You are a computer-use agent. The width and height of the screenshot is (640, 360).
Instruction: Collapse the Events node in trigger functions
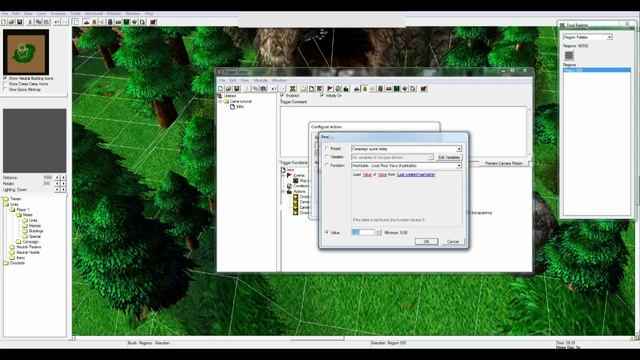click(283, 176)
